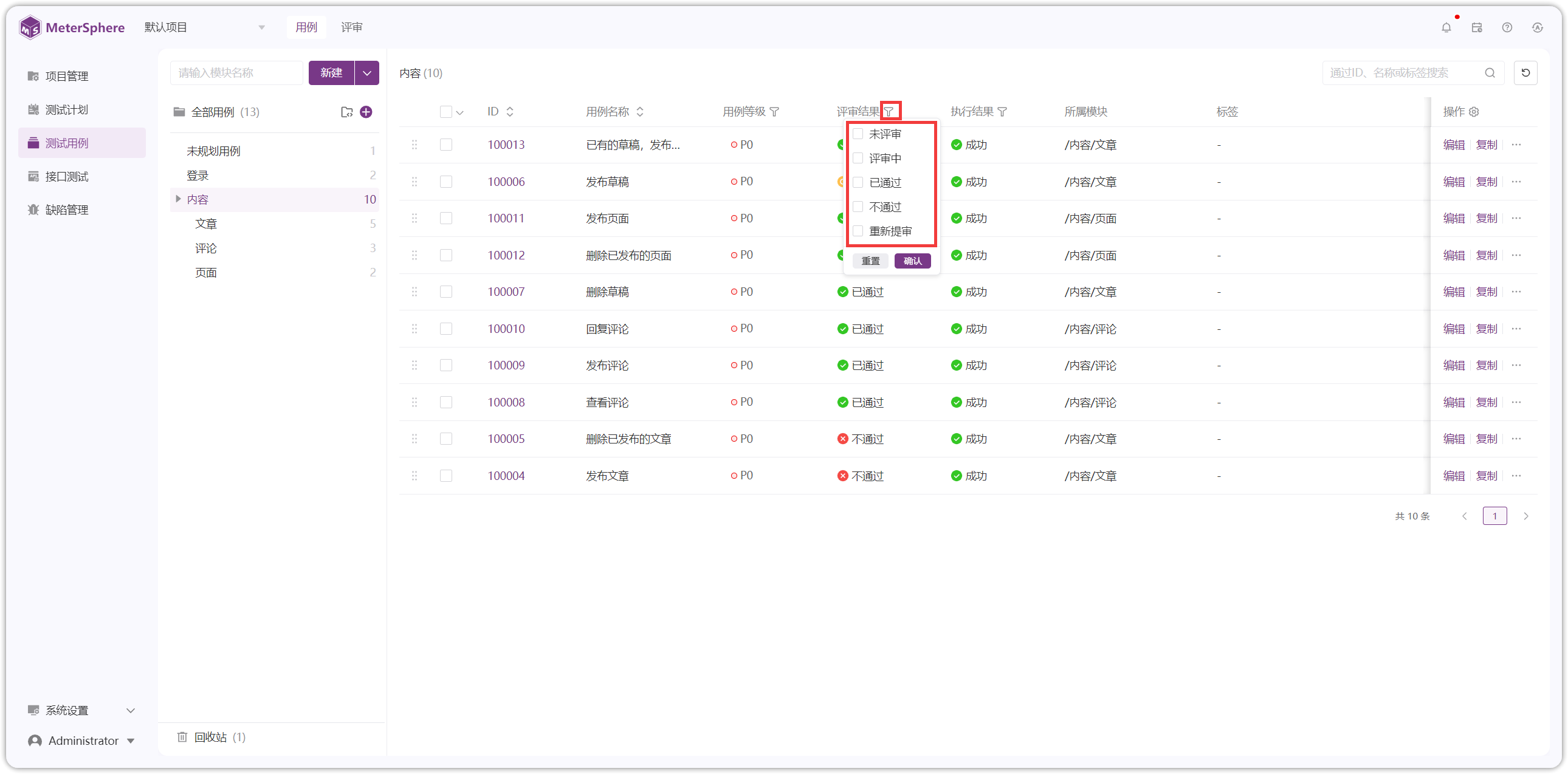Open the help question mark icon
This screenshot has width=1568, height=774.
click(x=1507, y=27)
